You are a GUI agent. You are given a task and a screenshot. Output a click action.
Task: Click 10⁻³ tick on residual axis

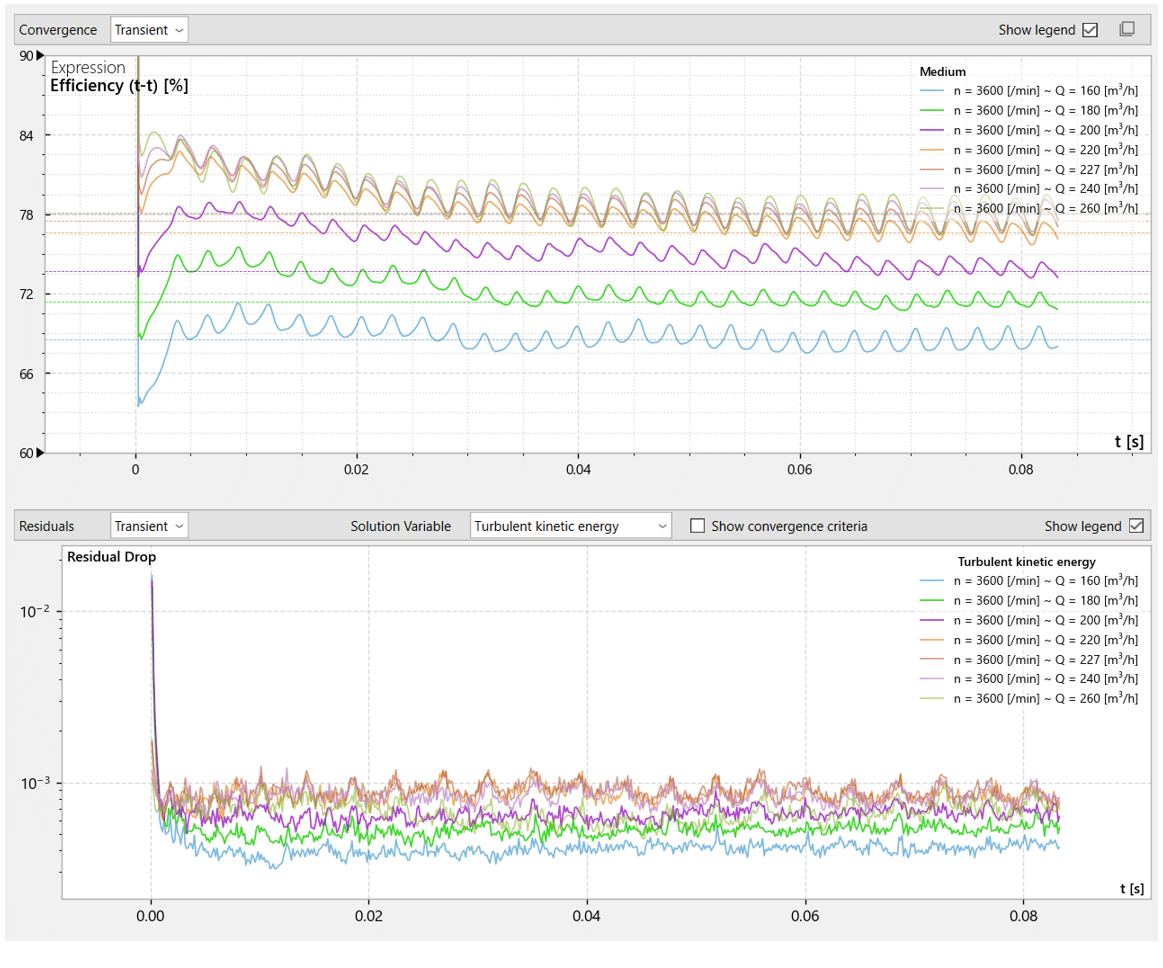point(36,783)
